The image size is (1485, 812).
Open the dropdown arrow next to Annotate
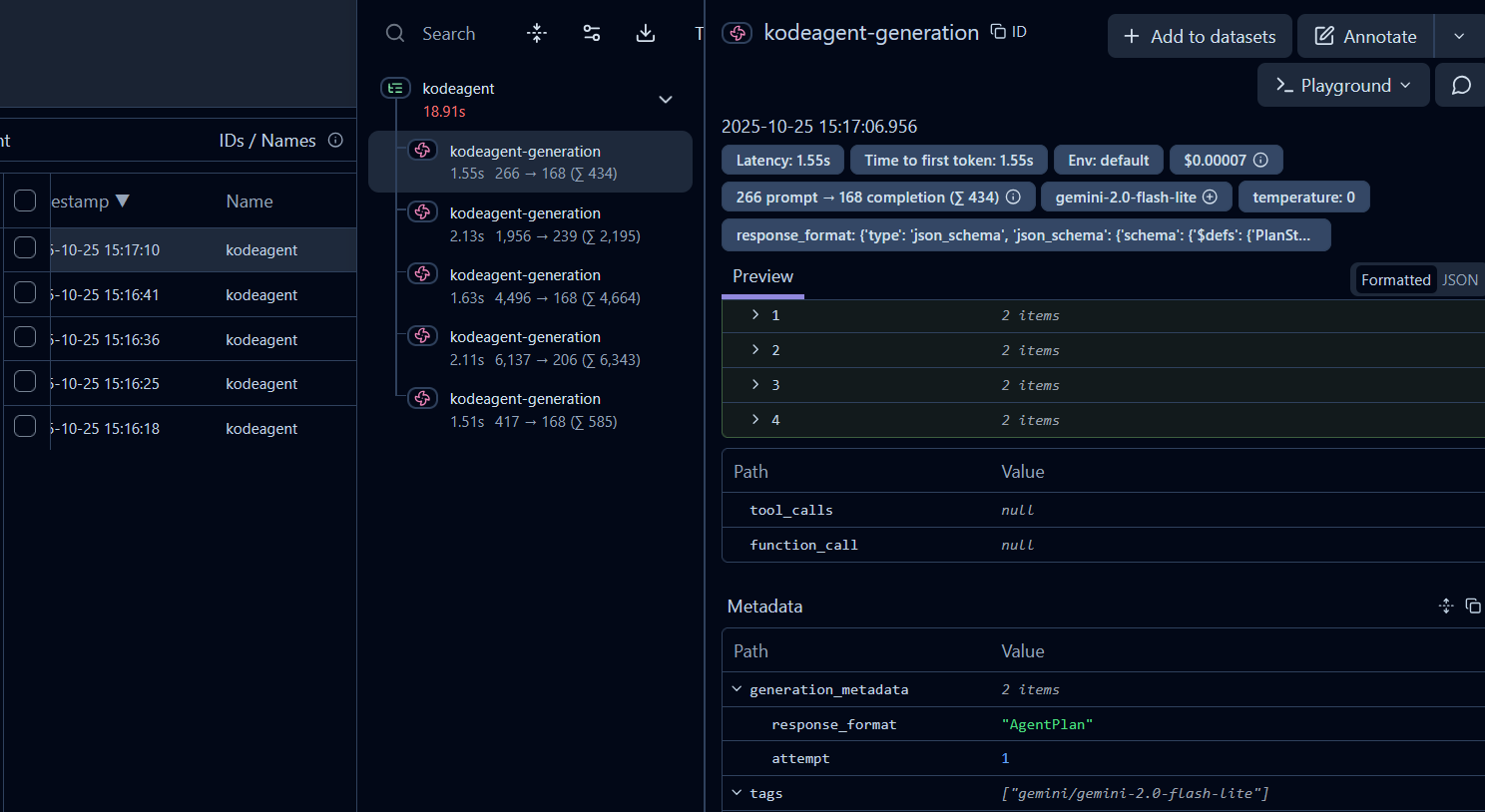pyautogui.click(x=1459, y=36)
